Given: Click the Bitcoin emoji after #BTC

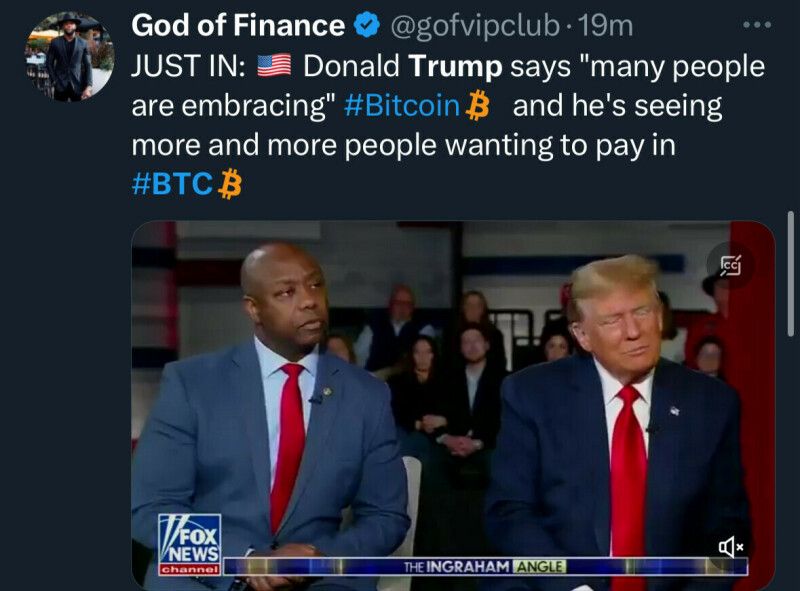Looking at the screenshot, I should tap(231, 185).
